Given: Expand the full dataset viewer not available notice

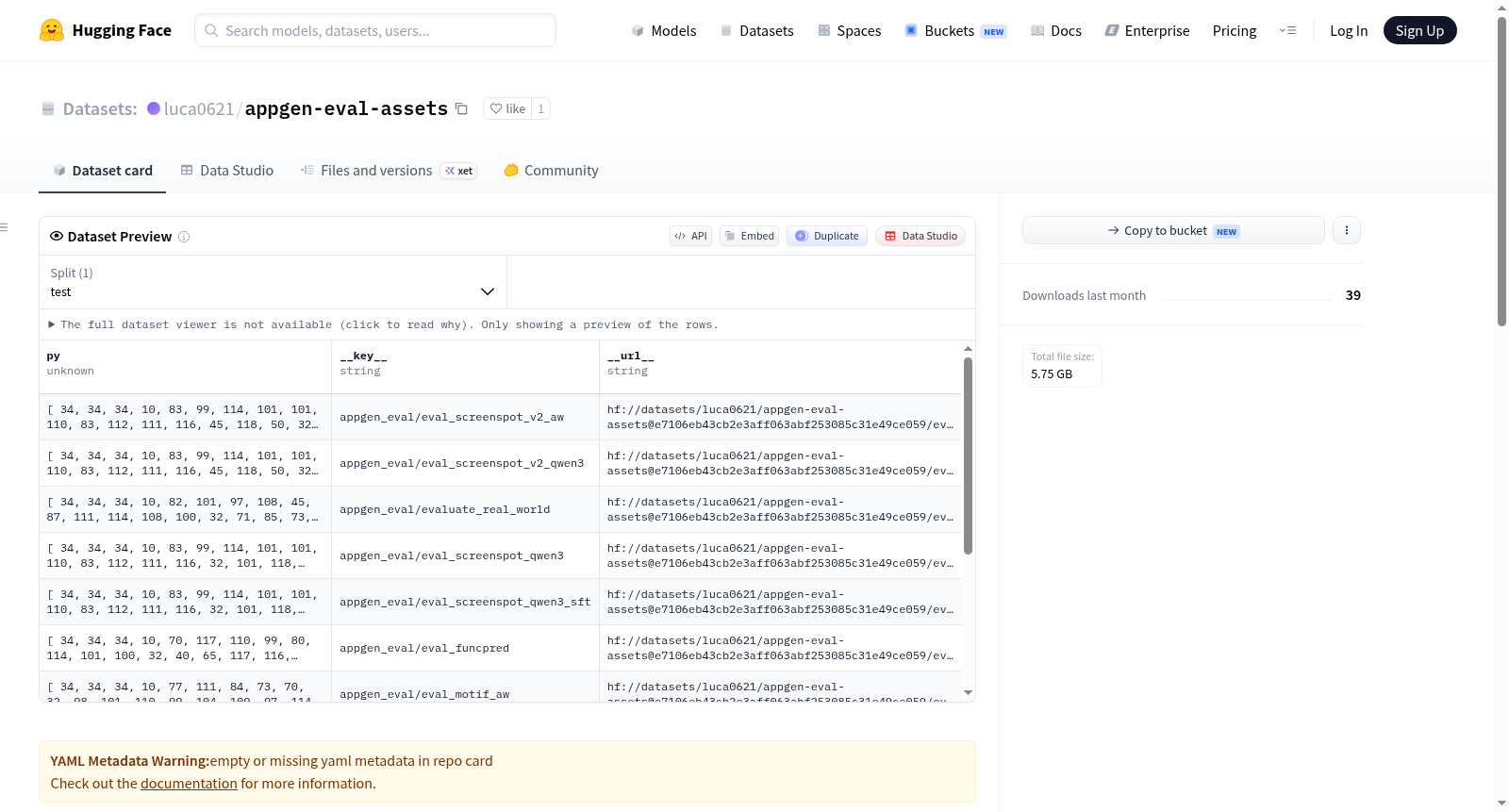Looking at the screenshot, I should pyautogui.click(x=384, y=324).
